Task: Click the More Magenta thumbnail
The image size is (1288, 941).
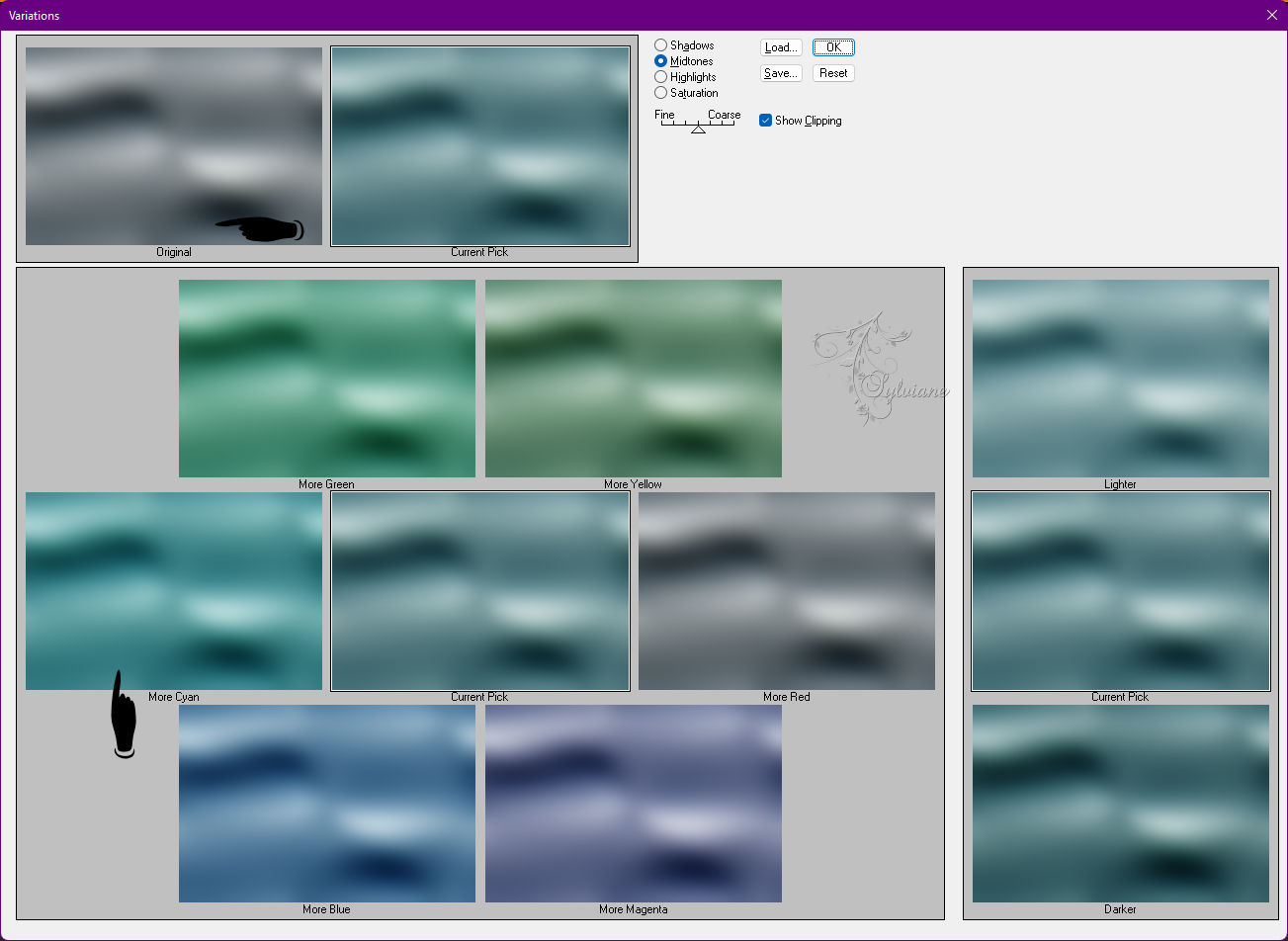Action: [x=634, y=804]
